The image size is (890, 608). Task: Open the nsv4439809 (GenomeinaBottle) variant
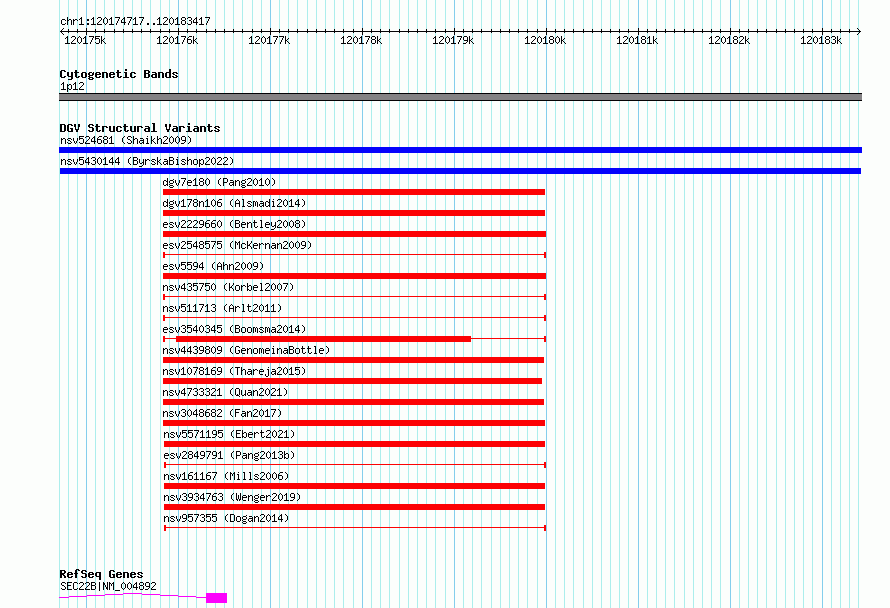coord(246,350)
